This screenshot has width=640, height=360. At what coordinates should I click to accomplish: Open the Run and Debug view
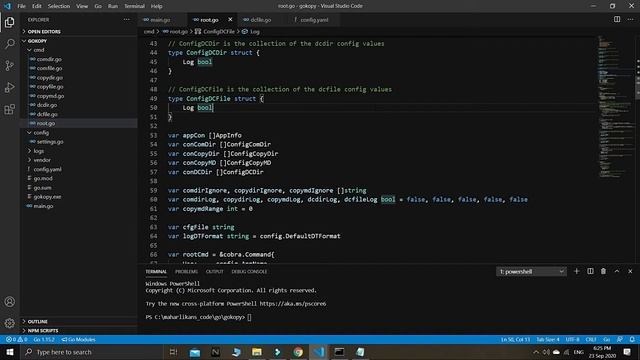click(x=10, y=87)
